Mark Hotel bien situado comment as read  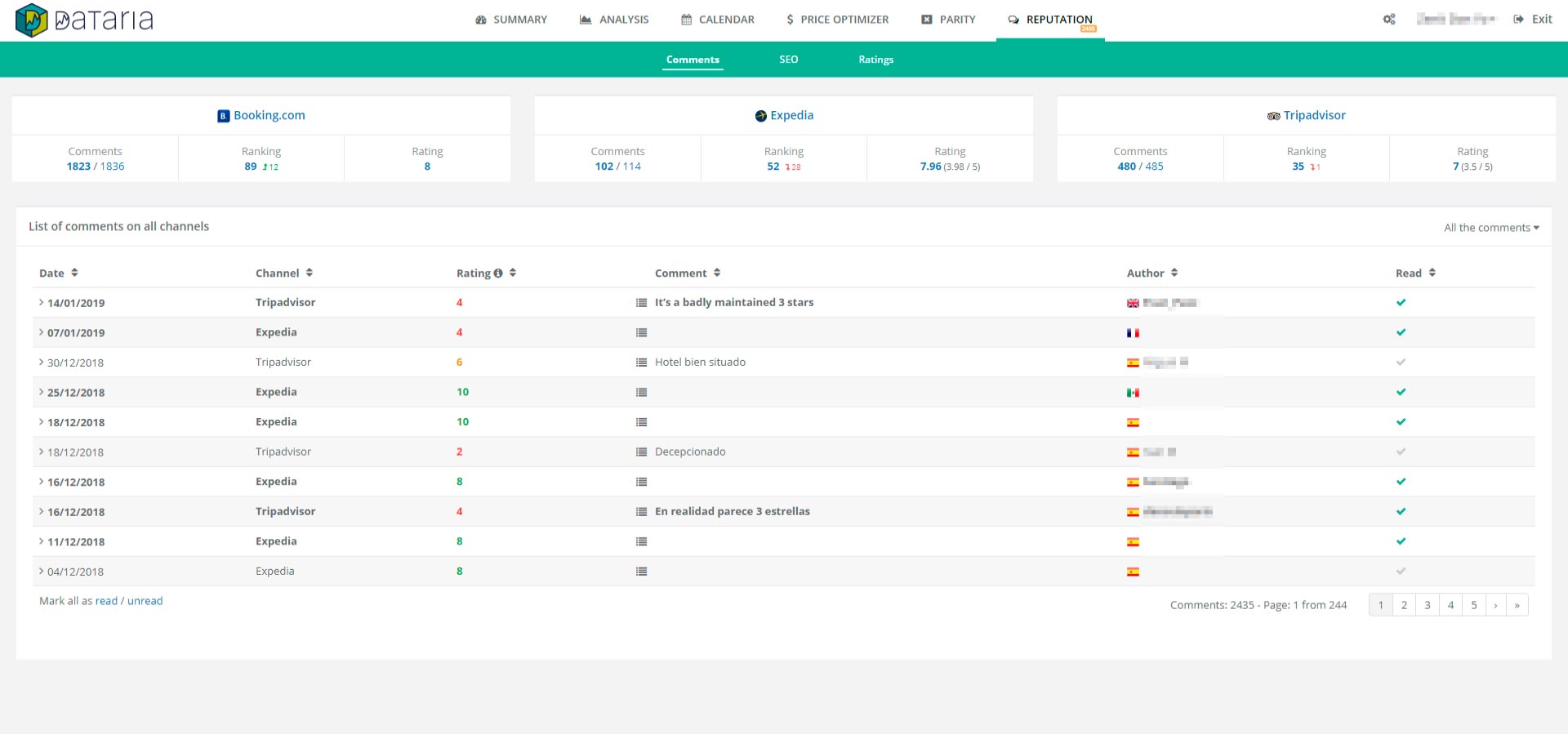[1401, 362]
